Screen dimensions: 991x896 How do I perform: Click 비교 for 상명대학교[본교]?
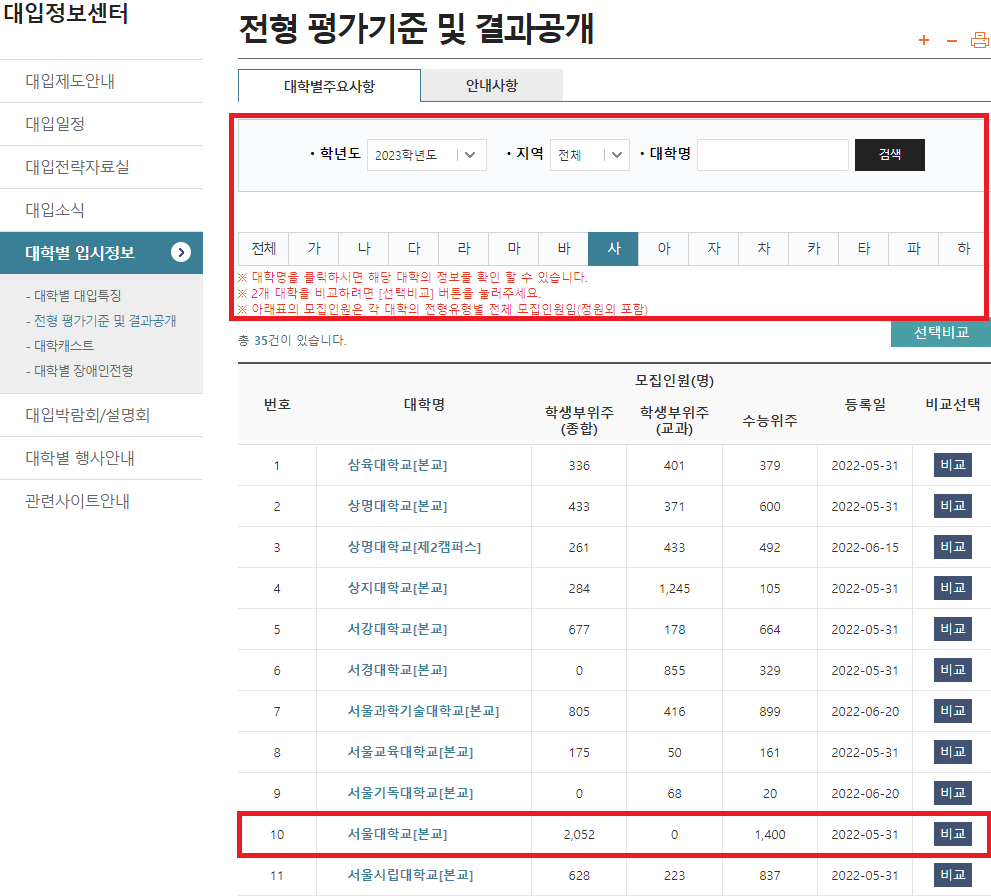tap(952, 506)
